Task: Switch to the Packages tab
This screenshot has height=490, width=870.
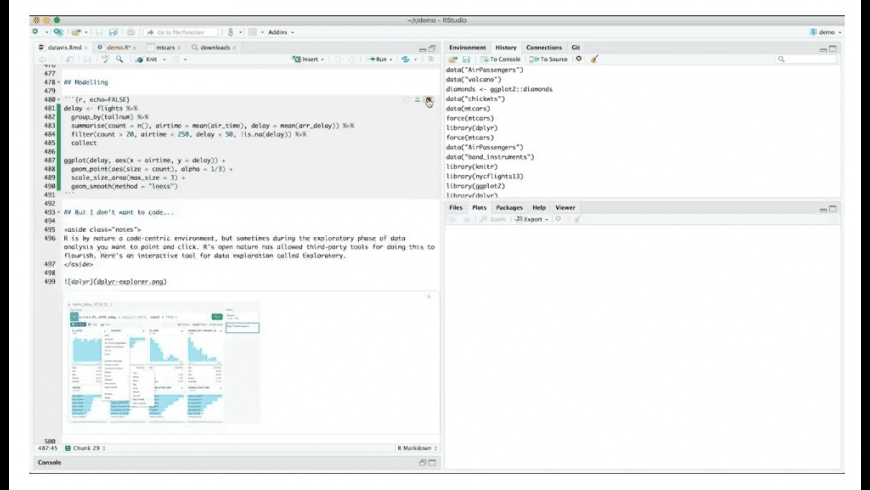Action: (x=509, y=208)
